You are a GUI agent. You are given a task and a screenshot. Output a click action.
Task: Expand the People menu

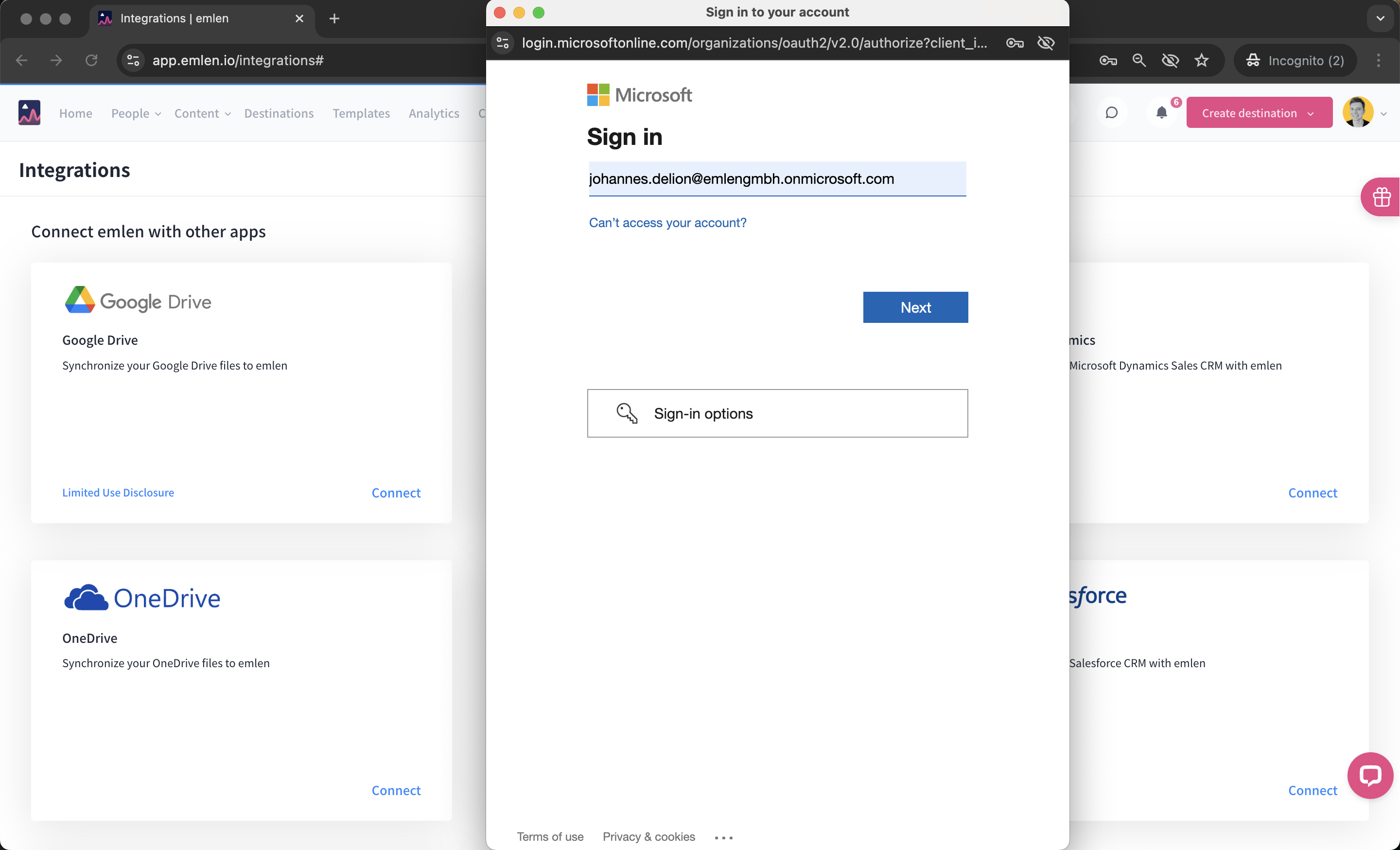(136, 113)
